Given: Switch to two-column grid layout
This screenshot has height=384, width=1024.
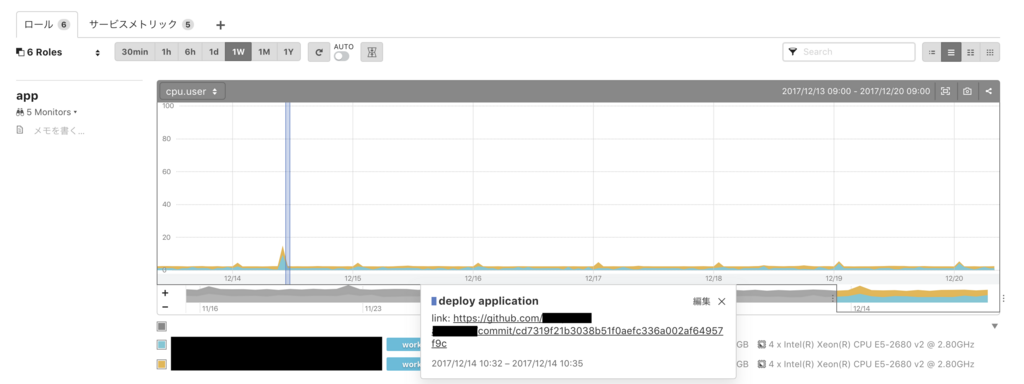Looking at the screenshot, I should [970, 52].
